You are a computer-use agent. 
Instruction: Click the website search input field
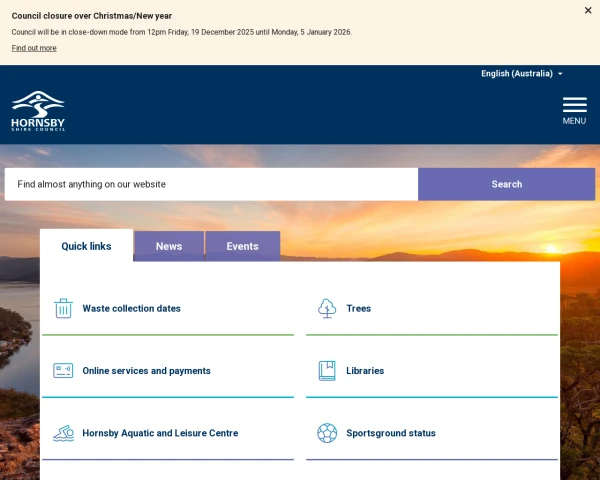[x=211, y=184]
